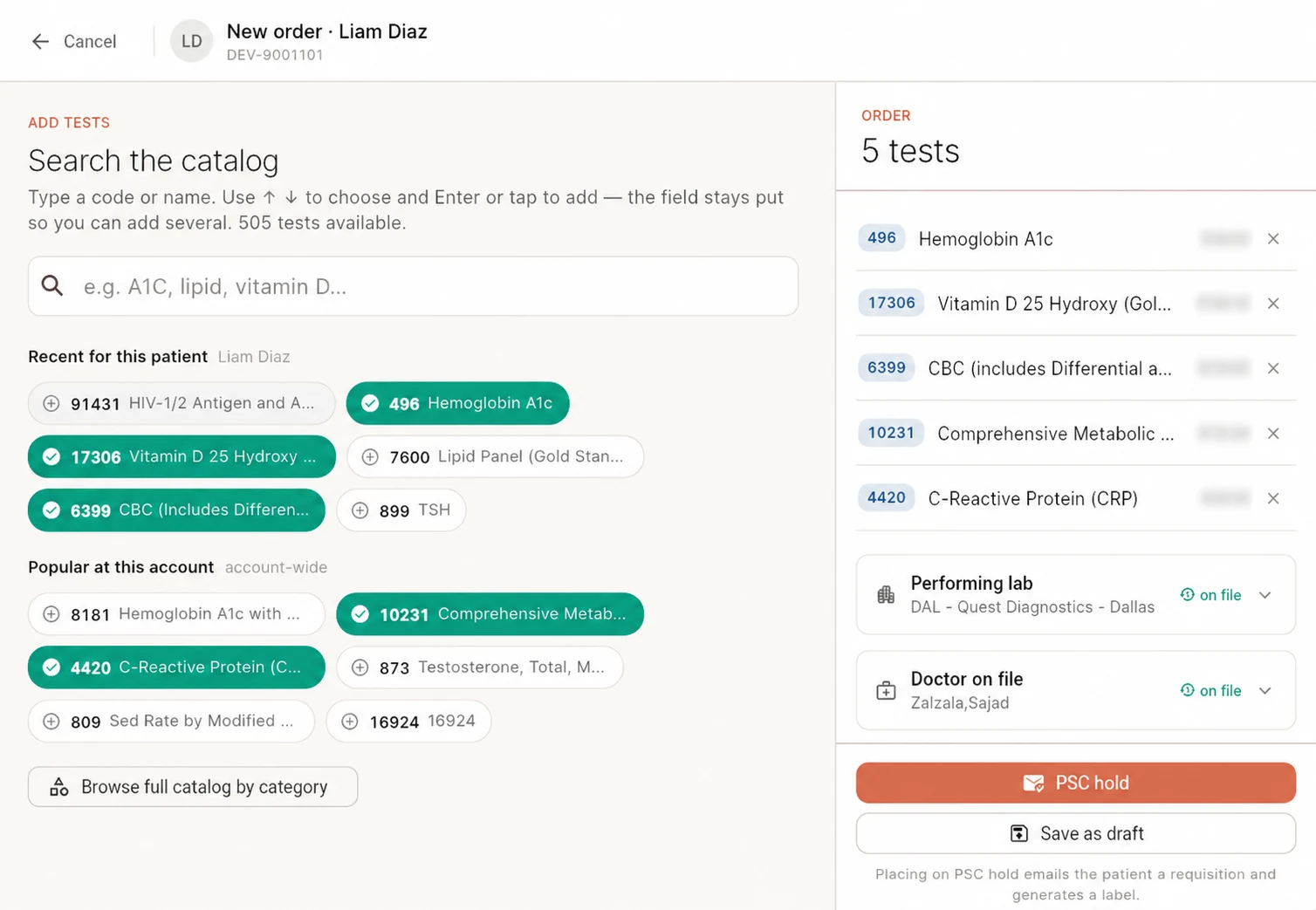Add 873 Testosterone, Total test

click(479, 667)
